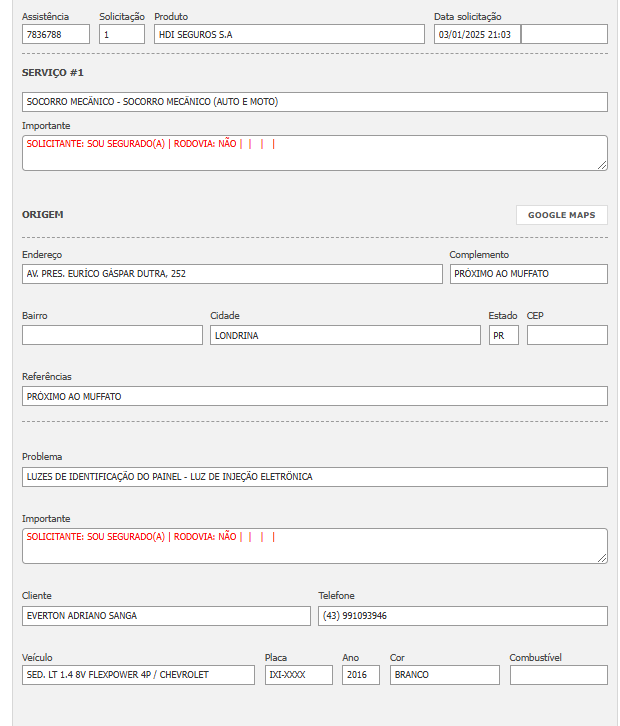Click the Data solicitação date field

pos(477,34)
